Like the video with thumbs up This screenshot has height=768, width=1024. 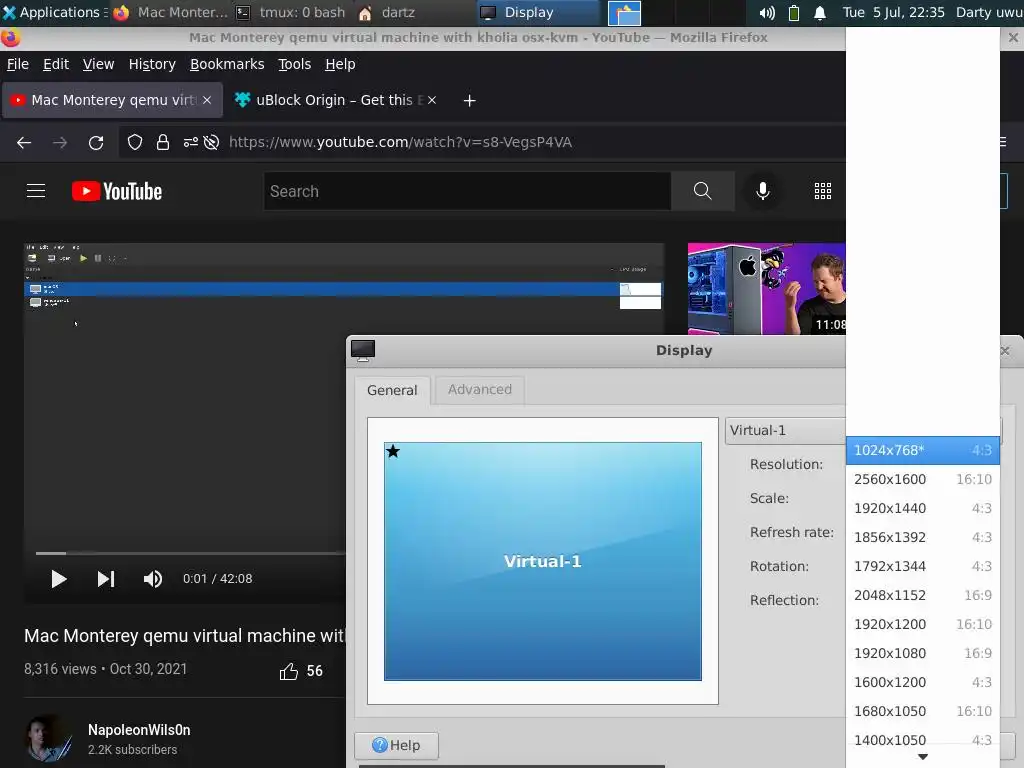tap(288, 671)
